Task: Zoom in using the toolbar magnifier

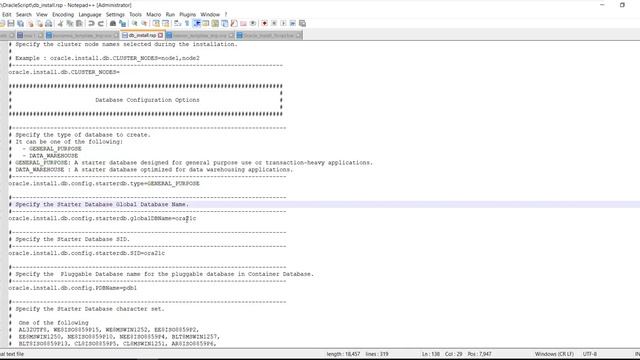Action: [134, 23]
